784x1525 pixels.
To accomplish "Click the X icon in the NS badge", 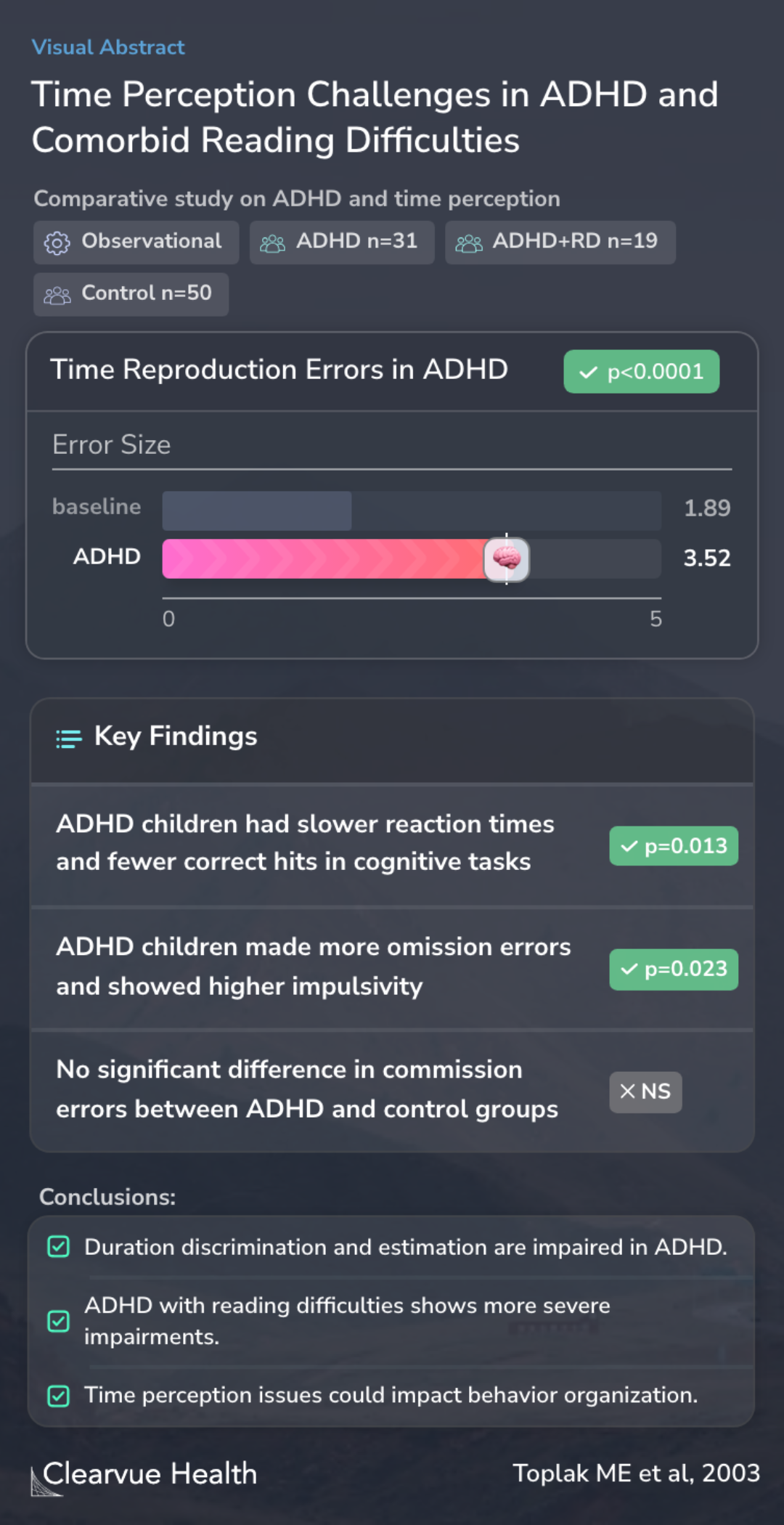I will [628, 1091].
